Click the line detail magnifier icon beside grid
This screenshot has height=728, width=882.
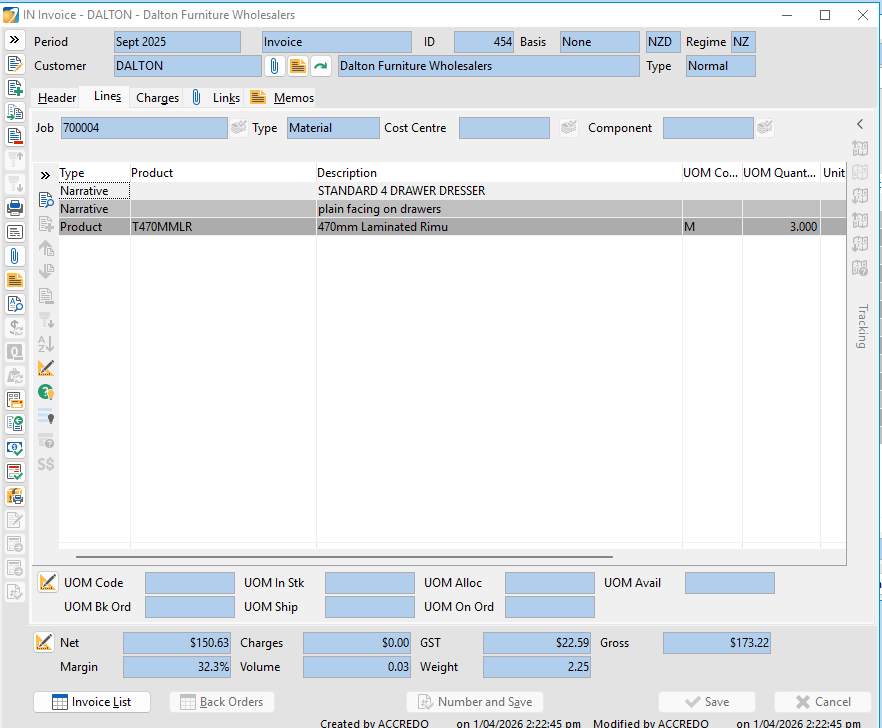tap(46, 200)
